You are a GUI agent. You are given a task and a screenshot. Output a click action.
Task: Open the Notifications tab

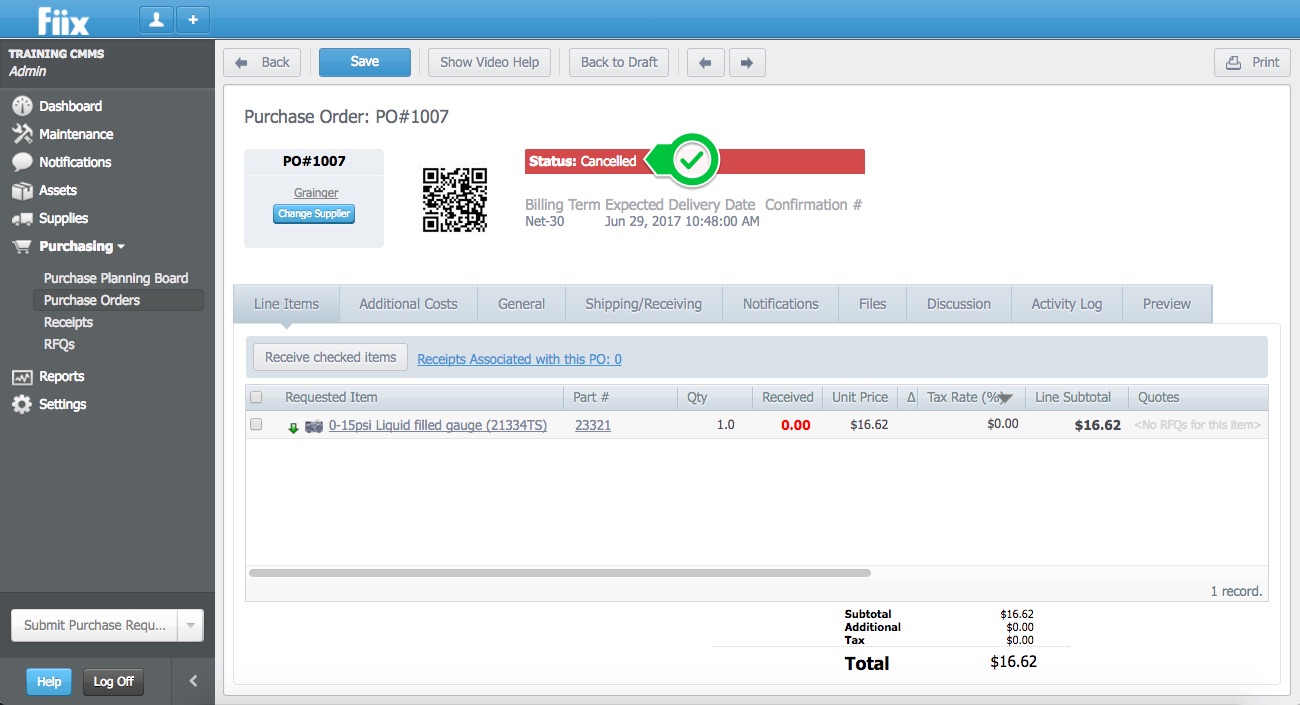coord(780,304)
